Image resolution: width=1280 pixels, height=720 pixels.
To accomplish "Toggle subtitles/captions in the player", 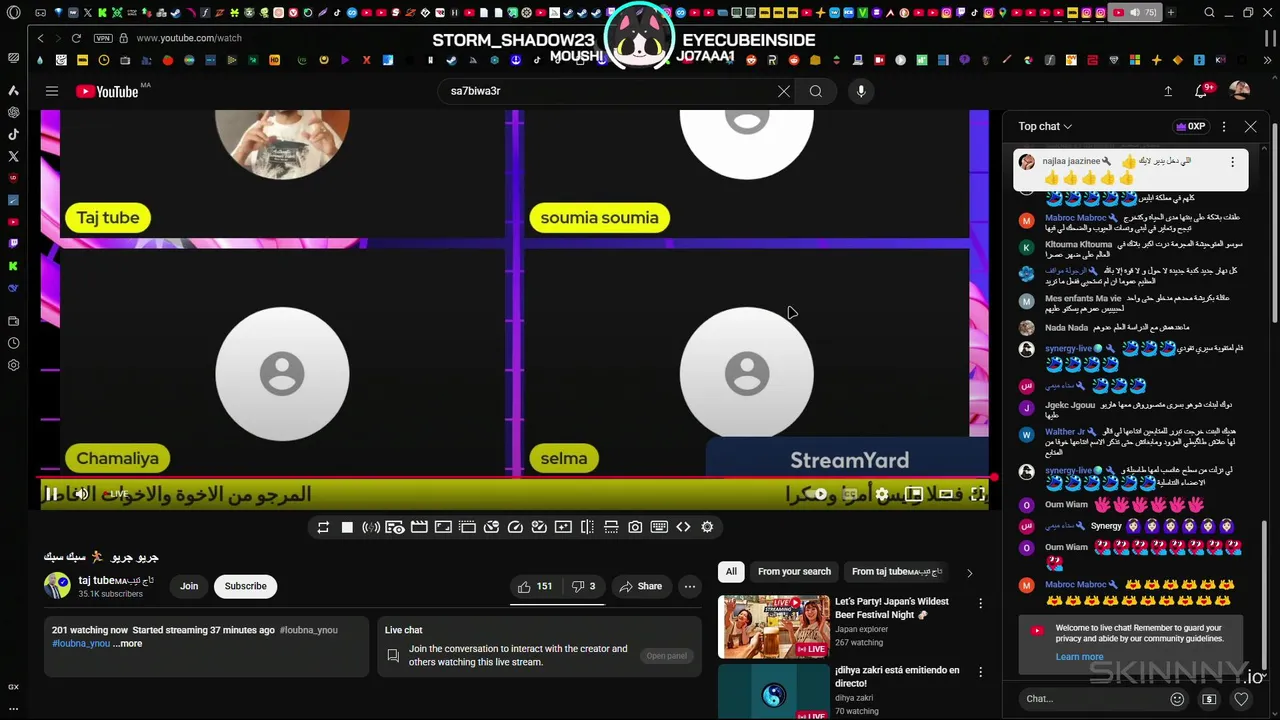I will point(850,494).
